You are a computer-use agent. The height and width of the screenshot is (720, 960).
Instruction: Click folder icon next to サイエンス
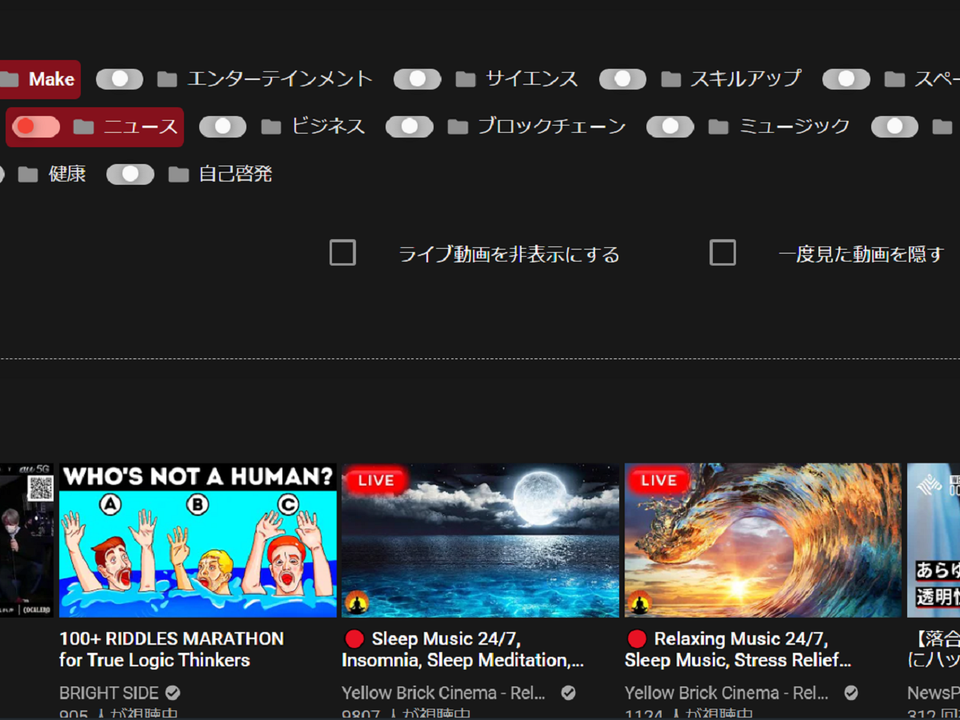pyautogui.click(x=465, y=79)
